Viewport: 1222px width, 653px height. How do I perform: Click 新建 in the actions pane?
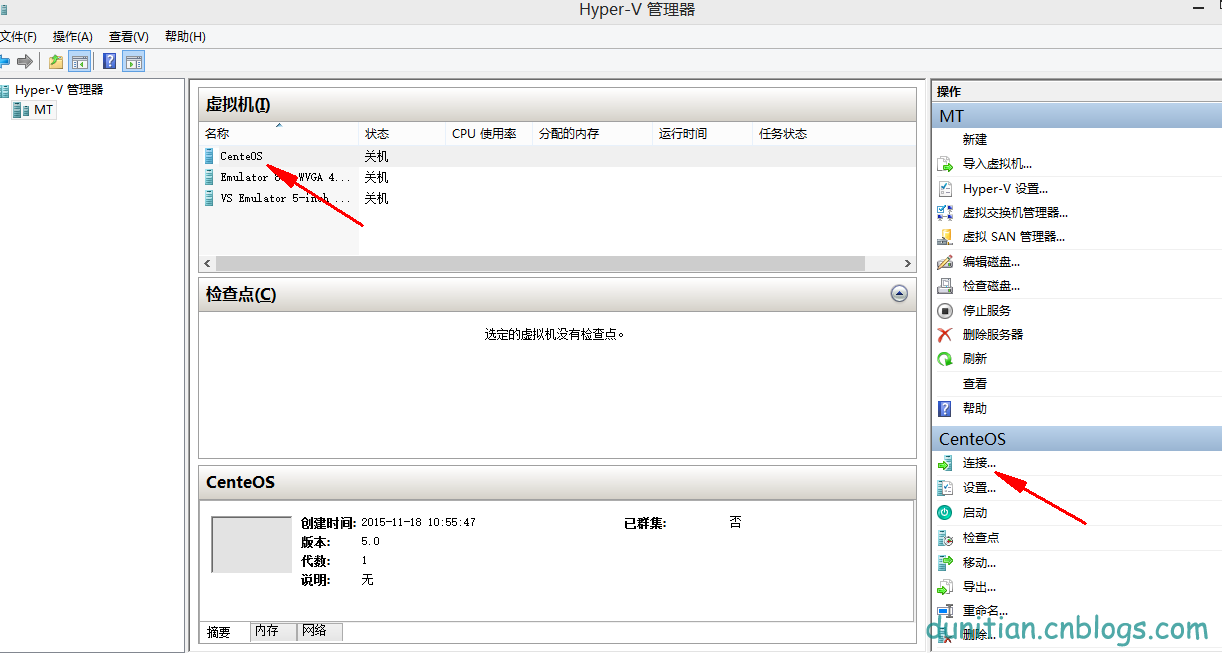(975, 140)
